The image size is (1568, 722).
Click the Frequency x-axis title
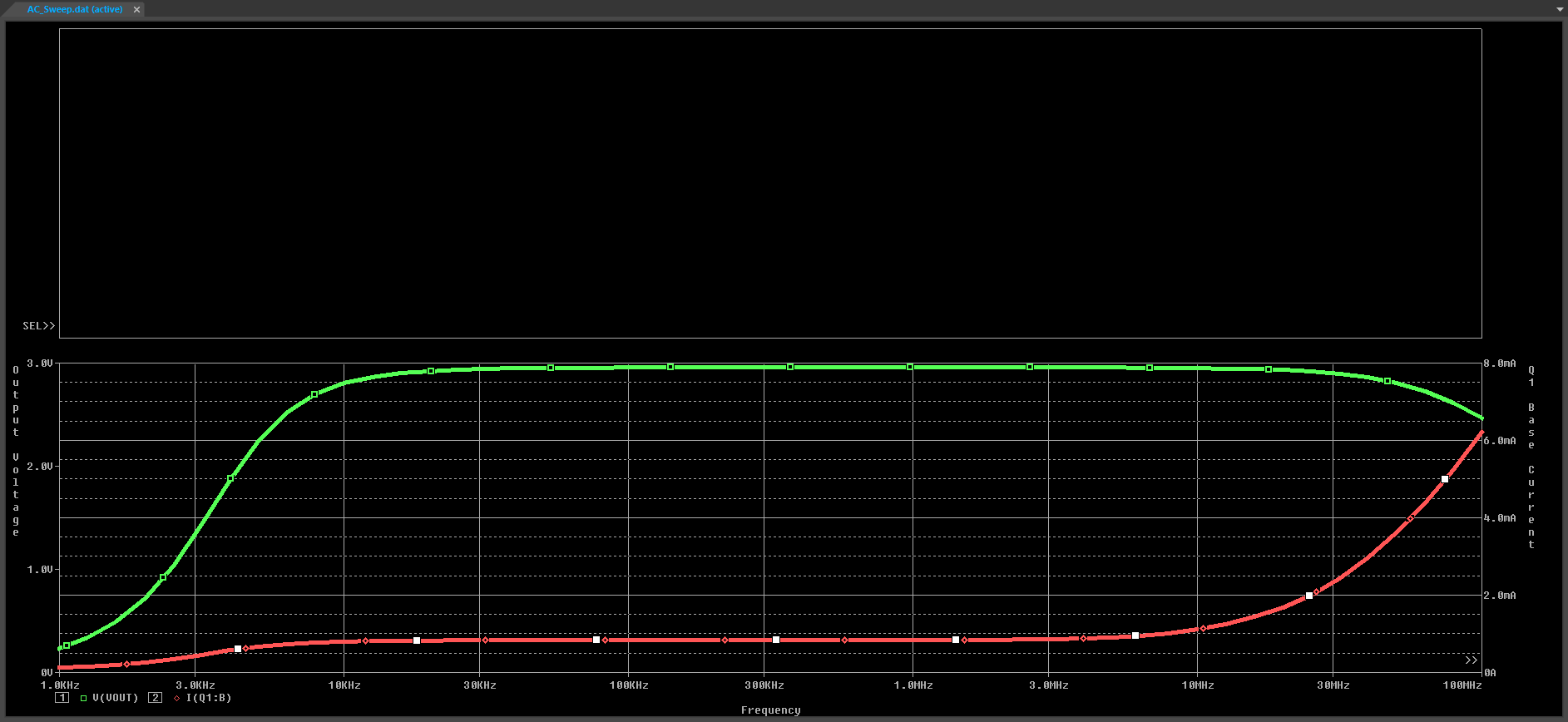click(x=770, y=710)
